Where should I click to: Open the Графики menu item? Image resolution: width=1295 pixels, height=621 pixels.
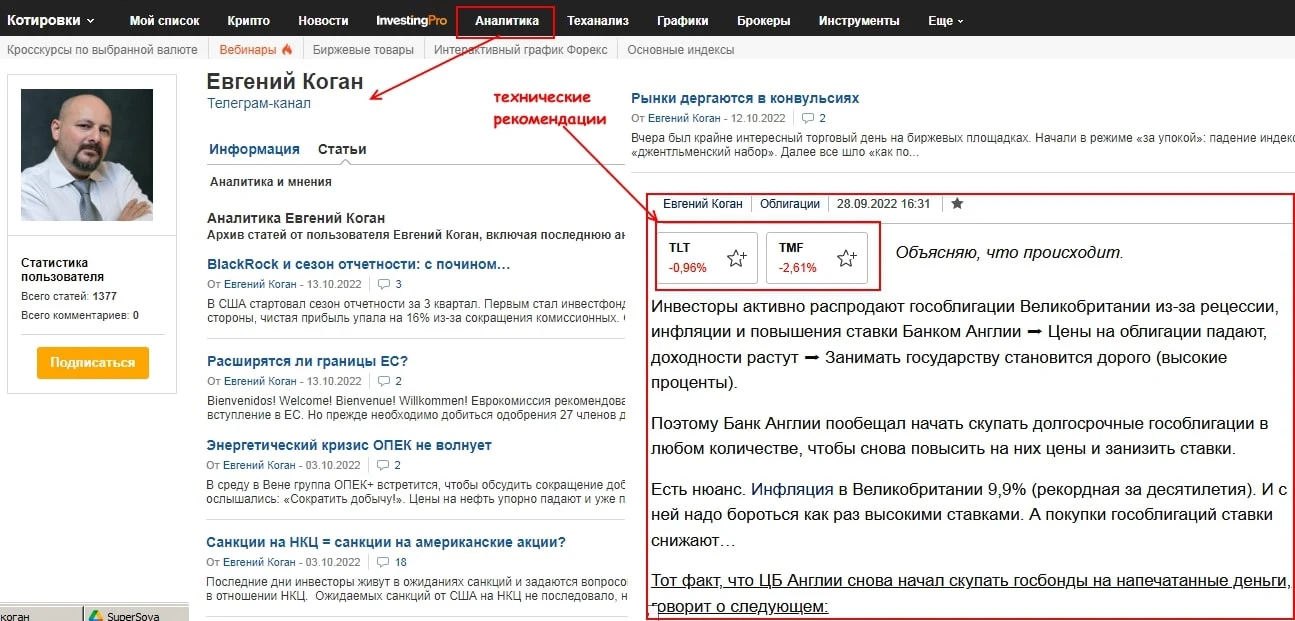[x=683, y=21]
